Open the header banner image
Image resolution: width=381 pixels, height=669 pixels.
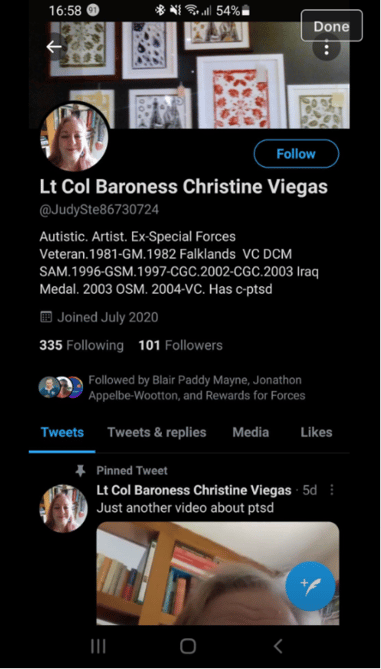point(189,75)
